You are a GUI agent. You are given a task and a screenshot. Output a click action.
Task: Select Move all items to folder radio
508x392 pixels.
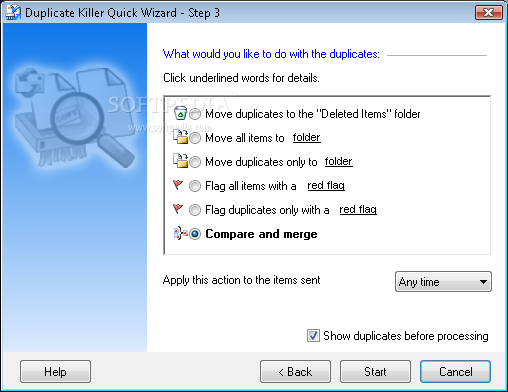point(195,138)
